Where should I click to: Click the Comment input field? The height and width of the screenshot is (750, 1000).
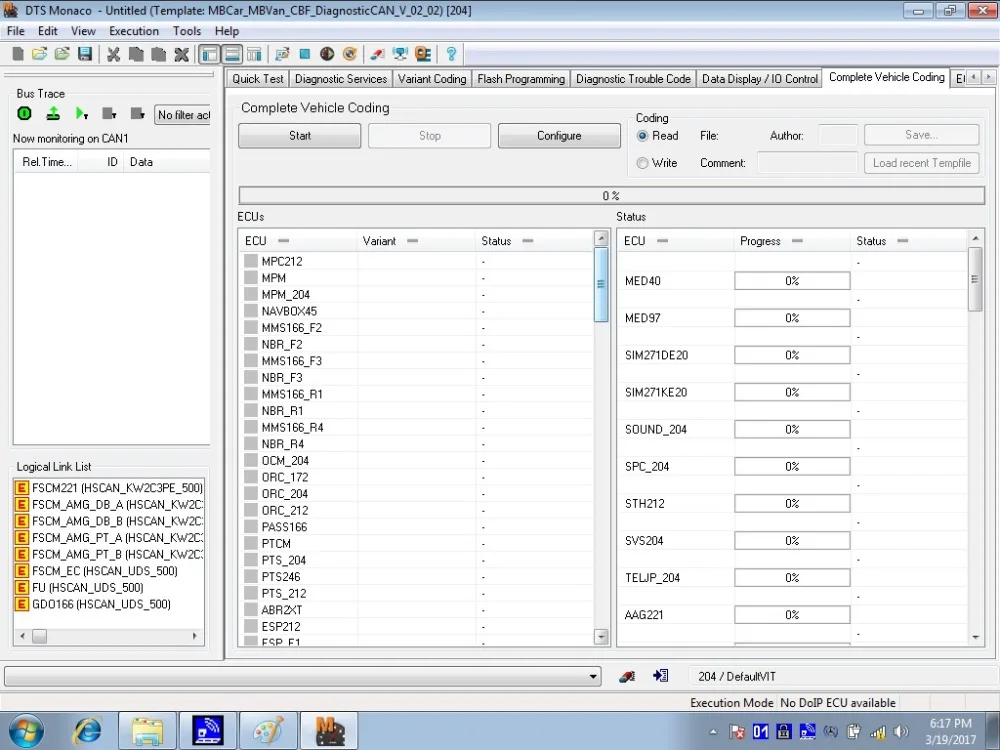807,163
